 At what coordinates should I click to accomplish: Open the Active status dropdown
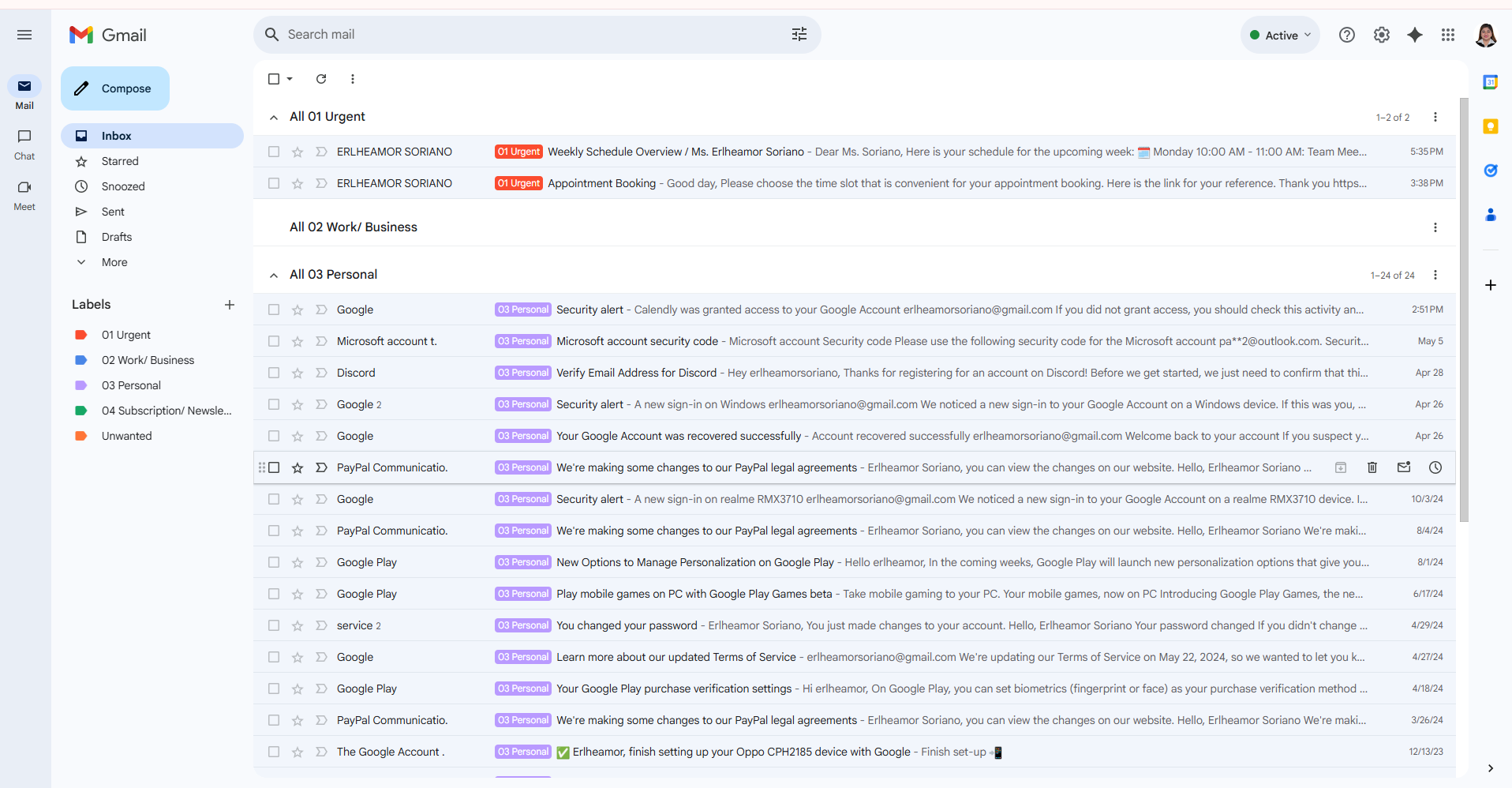[x=1280, y=35]
